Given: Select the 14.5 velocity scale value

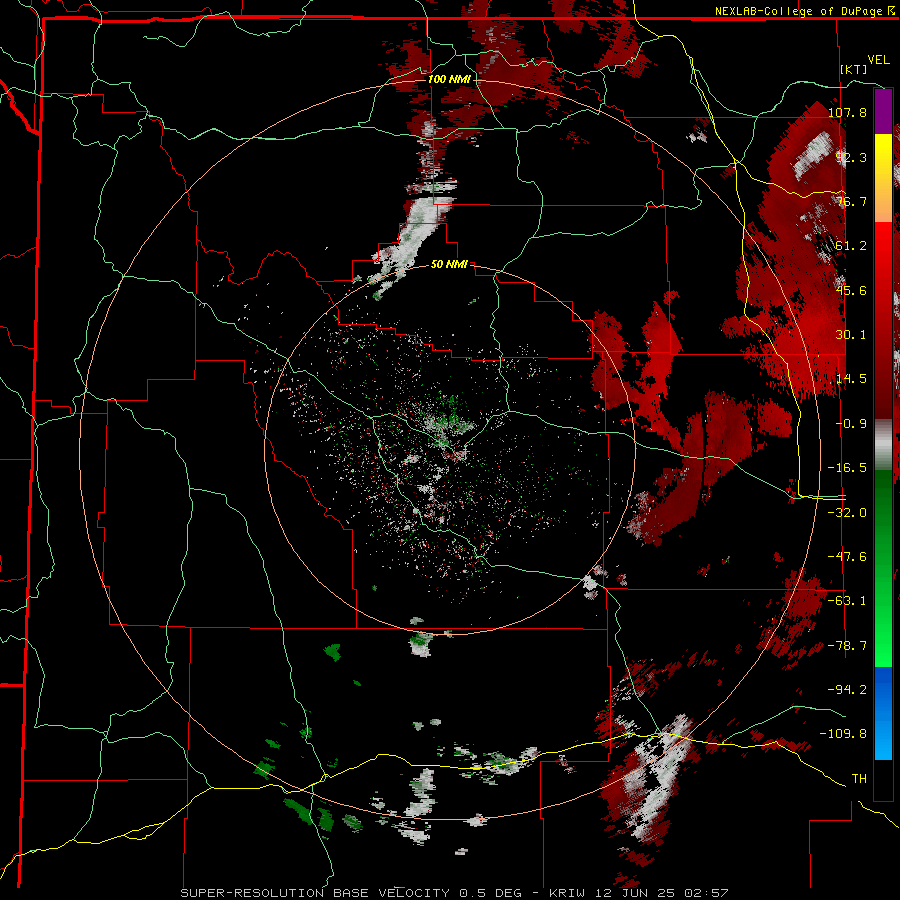Looking at the screenshot, I should click(x=851, y=379).
